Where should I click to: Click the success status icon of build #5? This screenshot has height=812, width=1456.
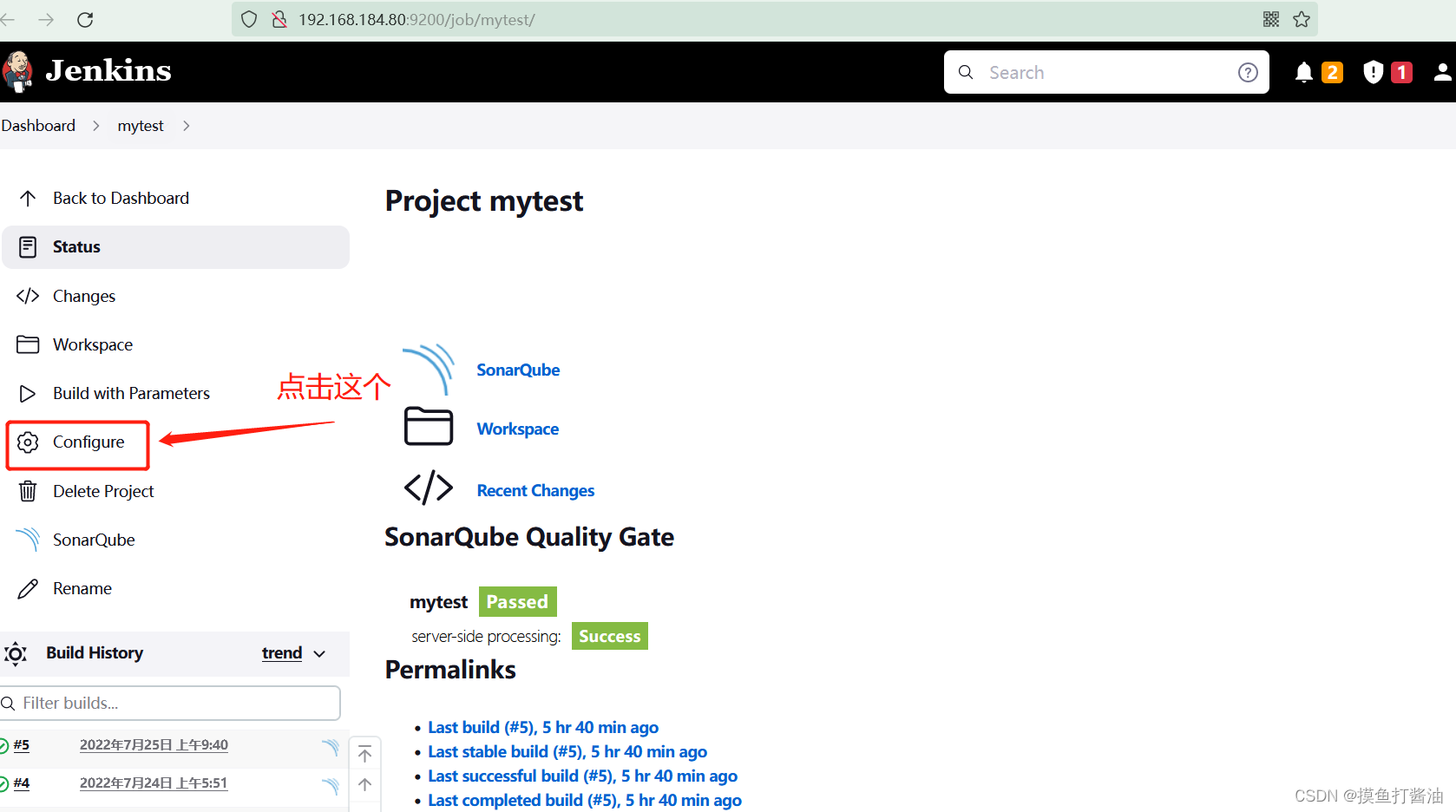point(3,745)
